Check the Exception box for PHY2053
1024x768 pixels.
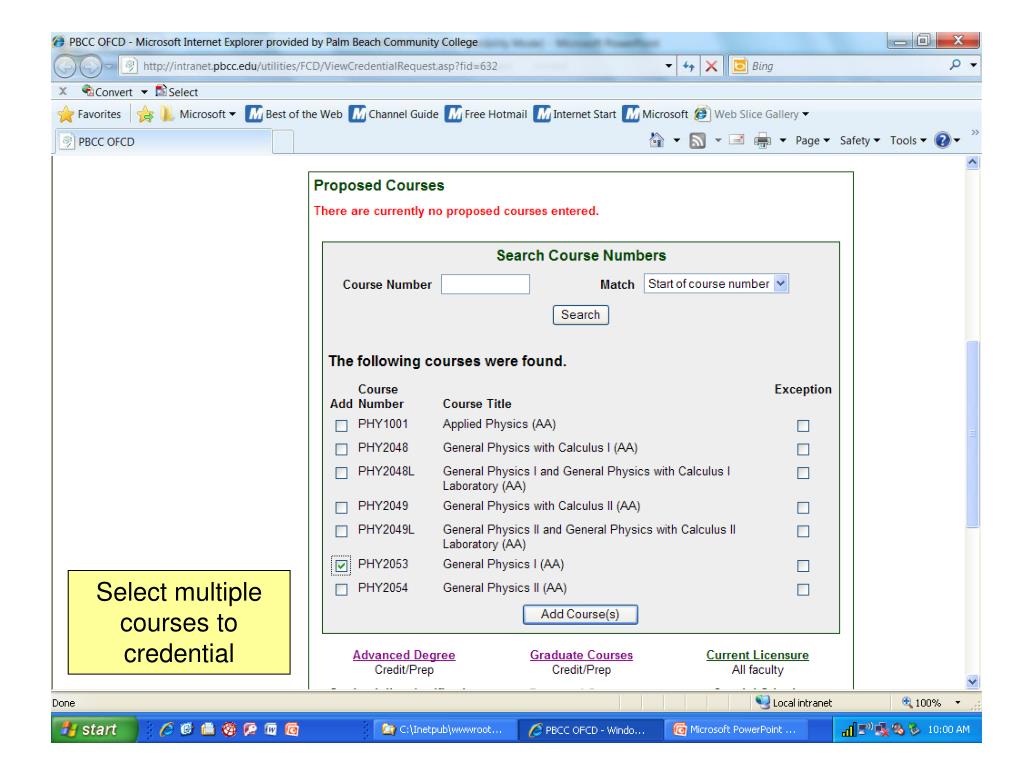803,566
